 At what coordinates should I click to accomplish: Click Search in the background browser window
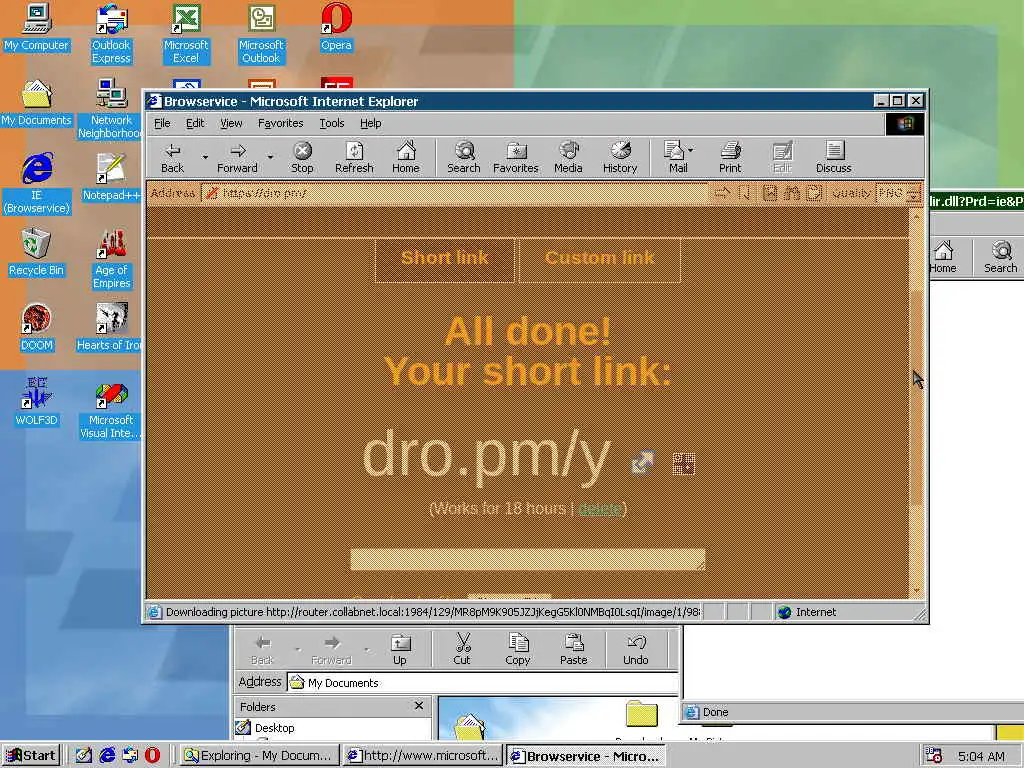pyautogui.click(x=1000, y=257)
